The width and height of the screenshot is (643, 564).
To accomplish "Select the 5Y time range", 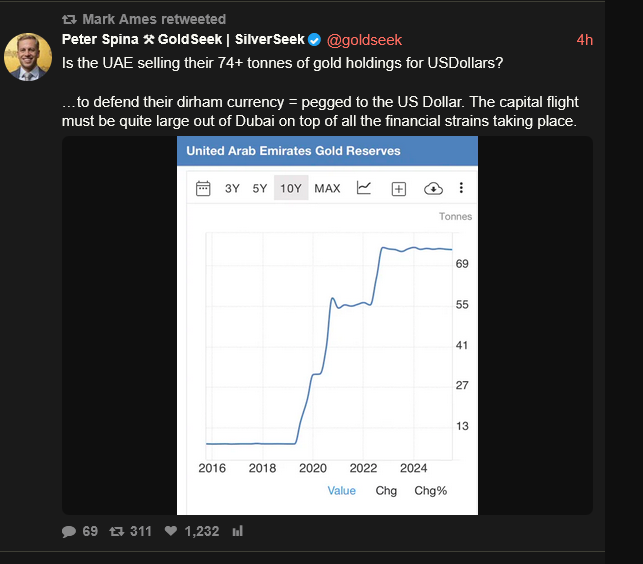I will tap(260, 188).
